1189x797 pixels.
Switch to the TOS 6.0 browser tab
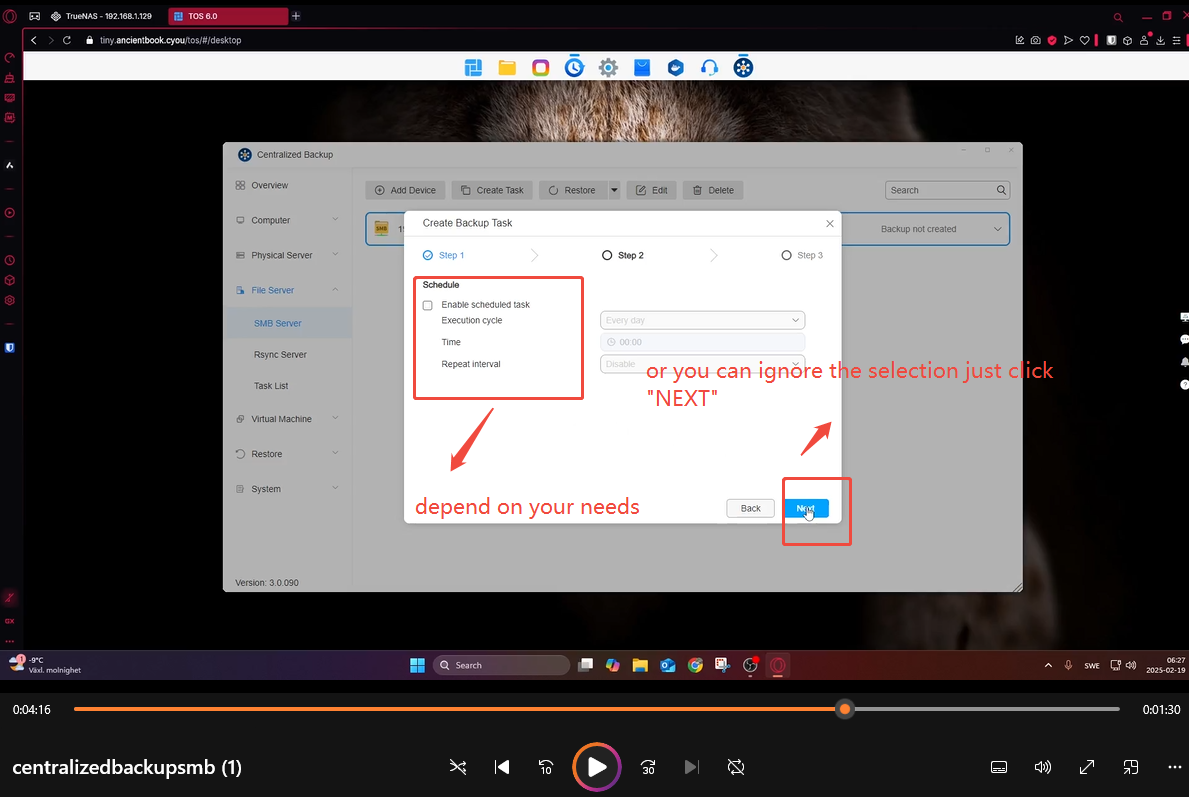tap(227, 16)
